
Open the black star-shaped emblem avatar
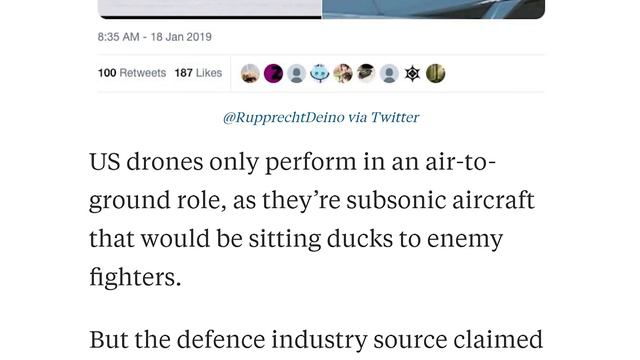click(x=412, y=73)
